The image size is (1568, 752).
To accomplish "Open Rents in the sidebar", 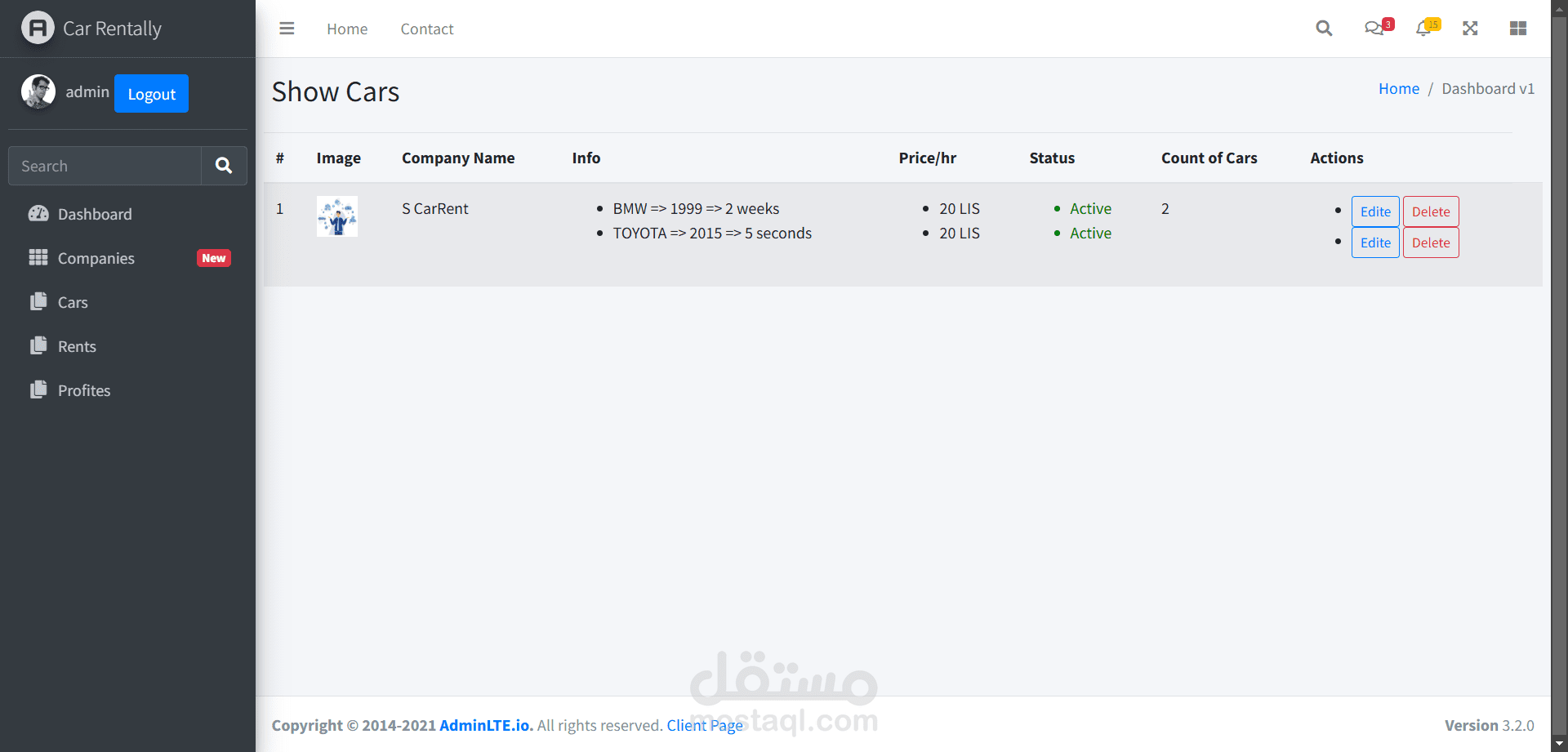I will [127, 346].
